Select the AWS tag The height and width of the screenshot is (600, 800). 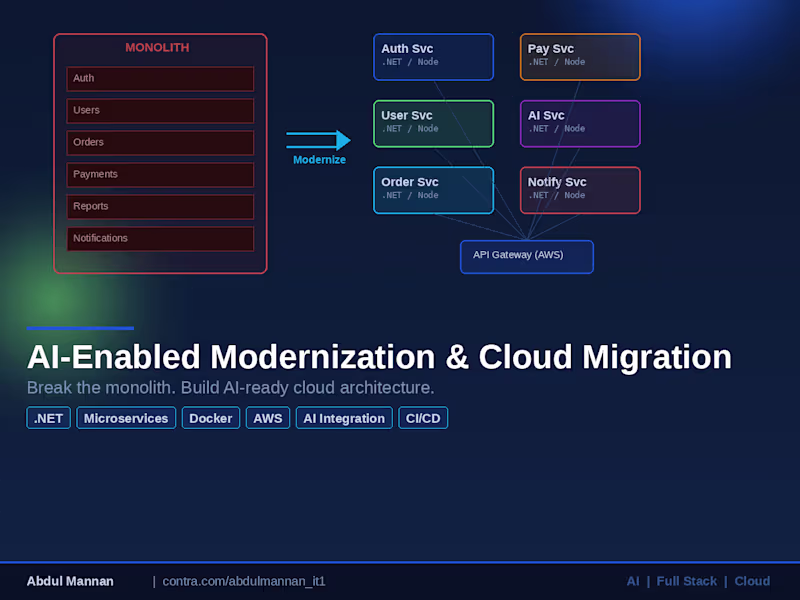click(x=268, y=418)
